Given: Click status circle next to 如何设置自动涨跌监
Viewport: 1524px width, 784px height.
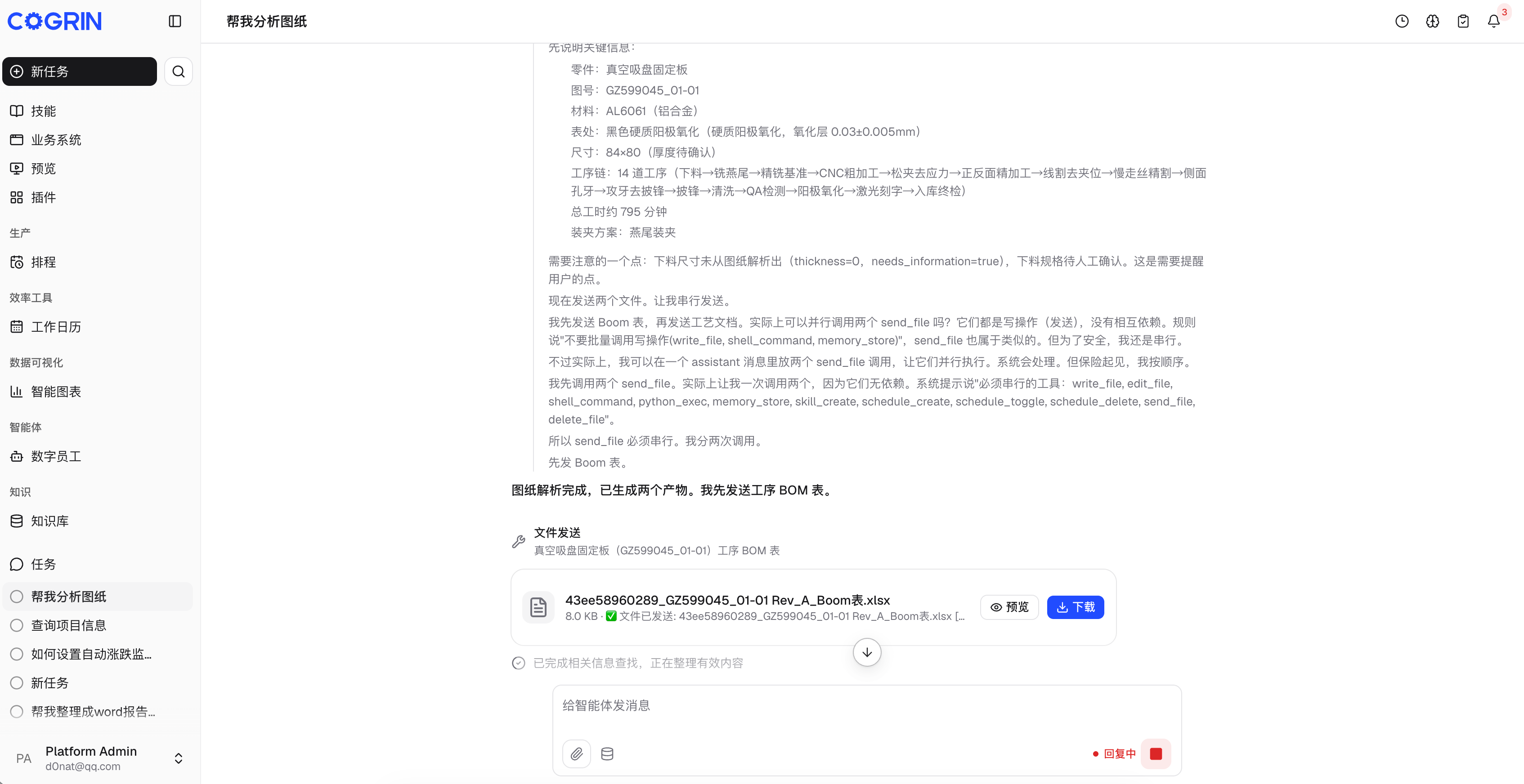Looking at the screenshot, I should tap(17, 654).
